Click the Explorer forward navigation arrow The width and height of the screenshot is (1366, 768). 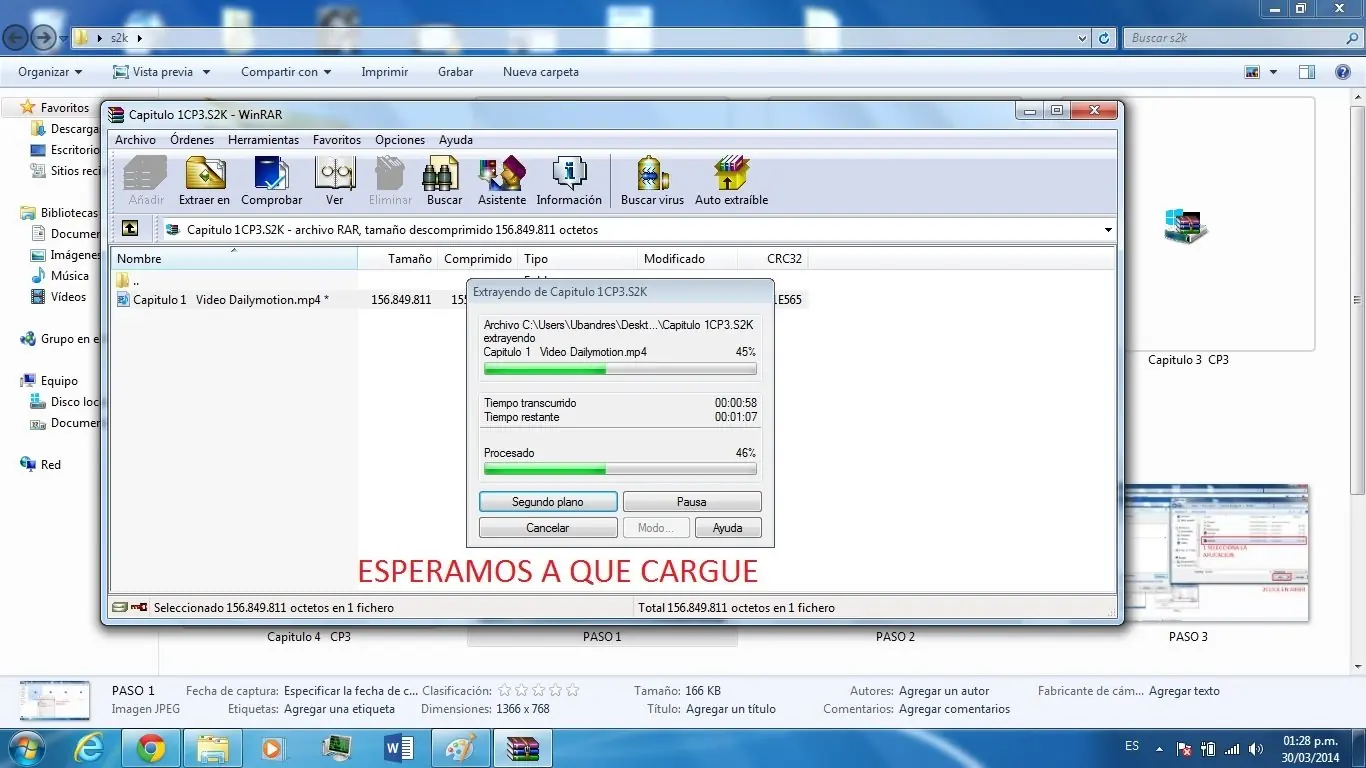(x=43, y=38)
